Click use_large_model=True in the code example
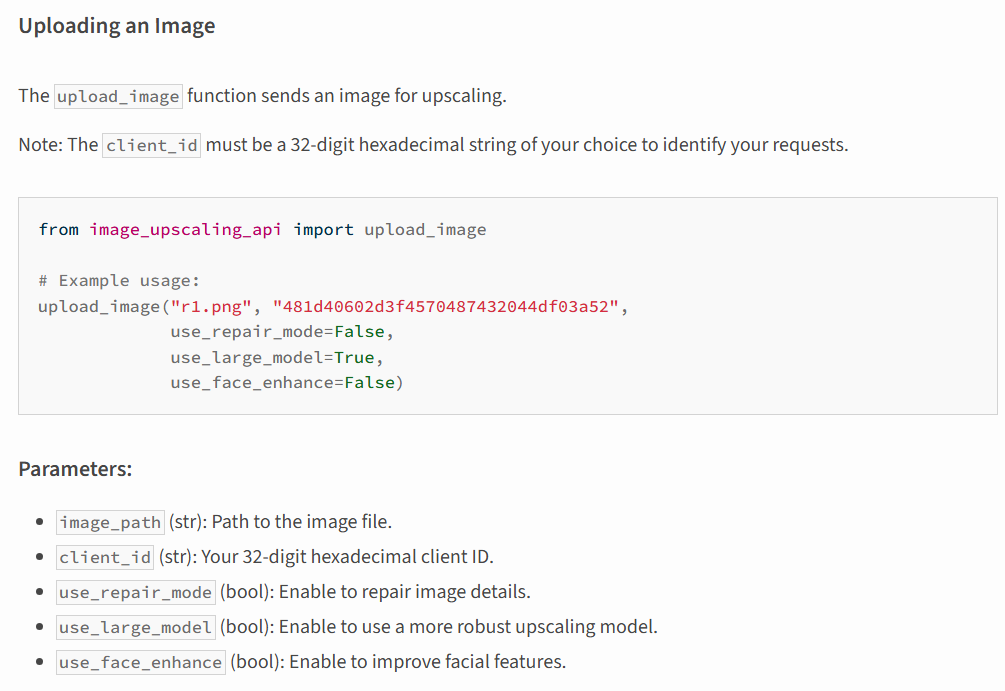1005x691 pixels. point(275,357)
